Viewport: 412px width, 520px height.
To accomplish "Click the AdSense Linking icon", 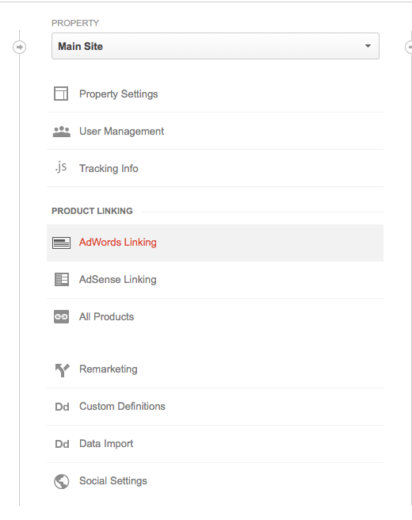I will coord(62,279).
